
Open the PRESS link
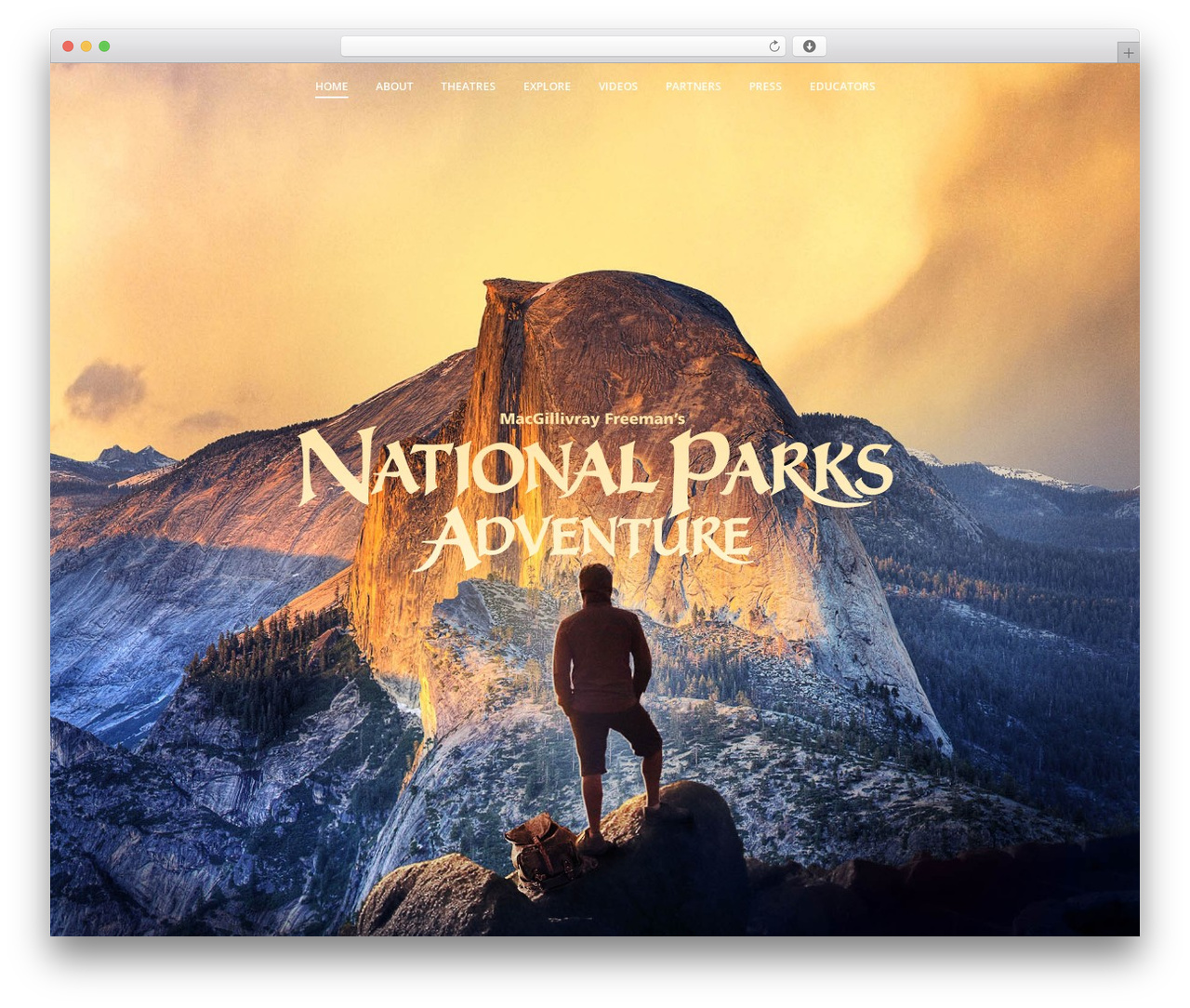point(765,86)
